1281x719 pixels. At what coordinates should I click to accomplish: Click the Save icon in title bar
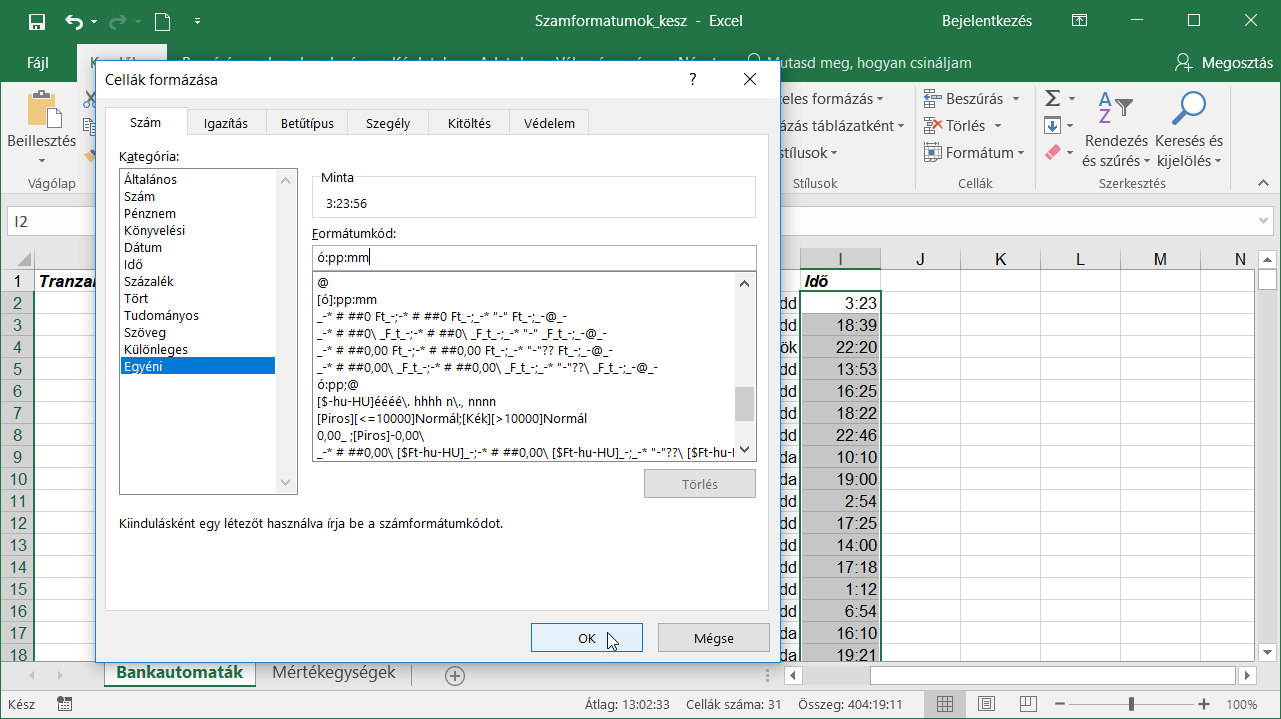pos(37,21)
